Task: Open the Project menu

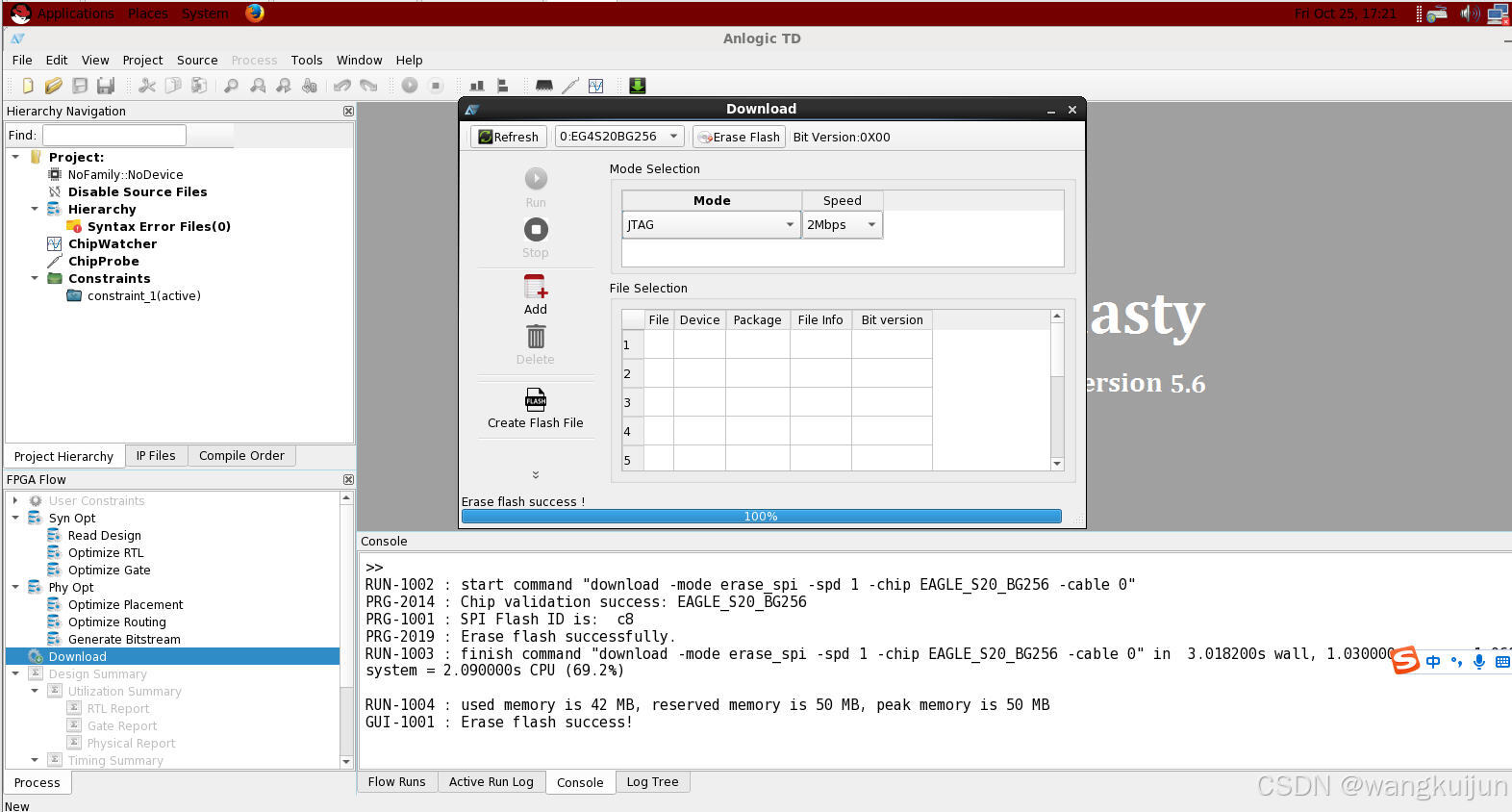Action: (142, 60)
